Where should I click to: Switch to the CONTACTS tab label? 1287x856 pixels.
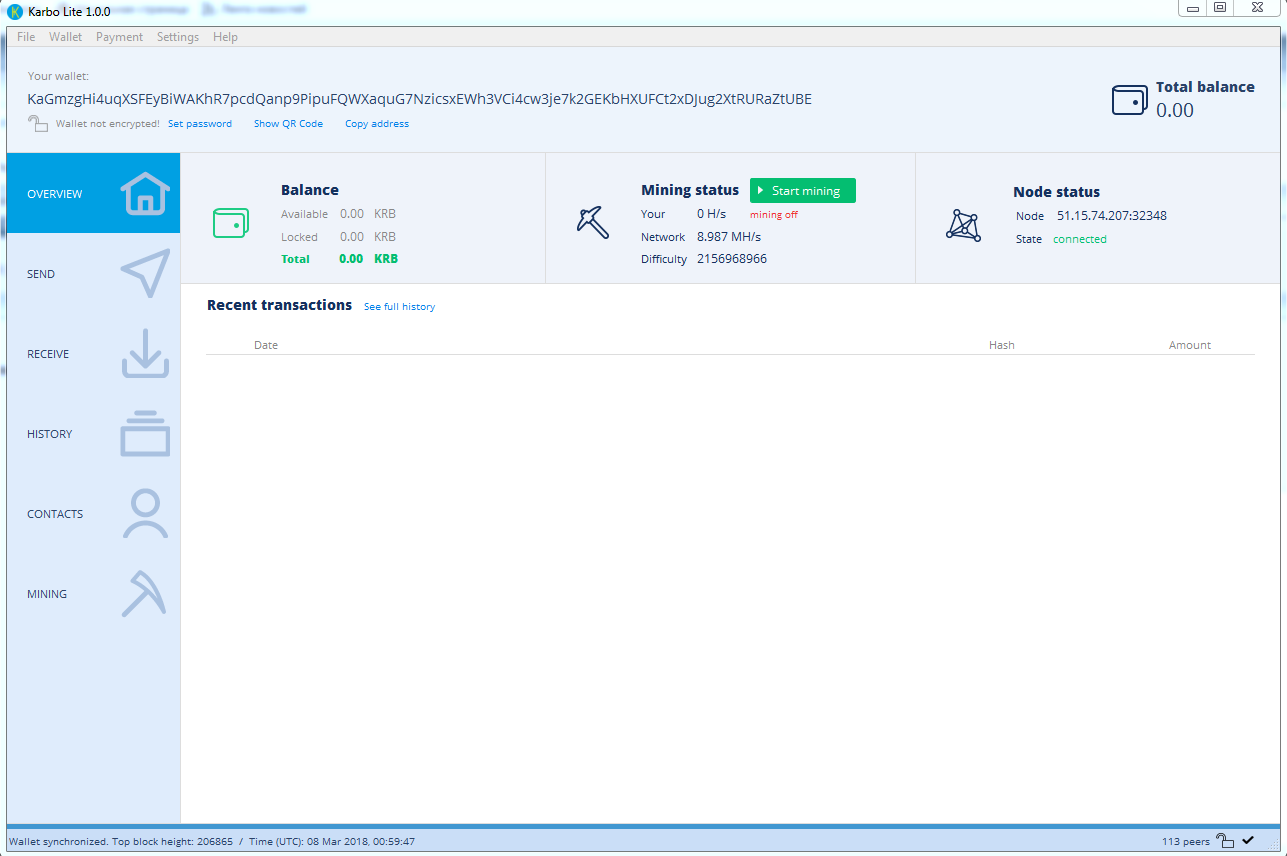55,514
